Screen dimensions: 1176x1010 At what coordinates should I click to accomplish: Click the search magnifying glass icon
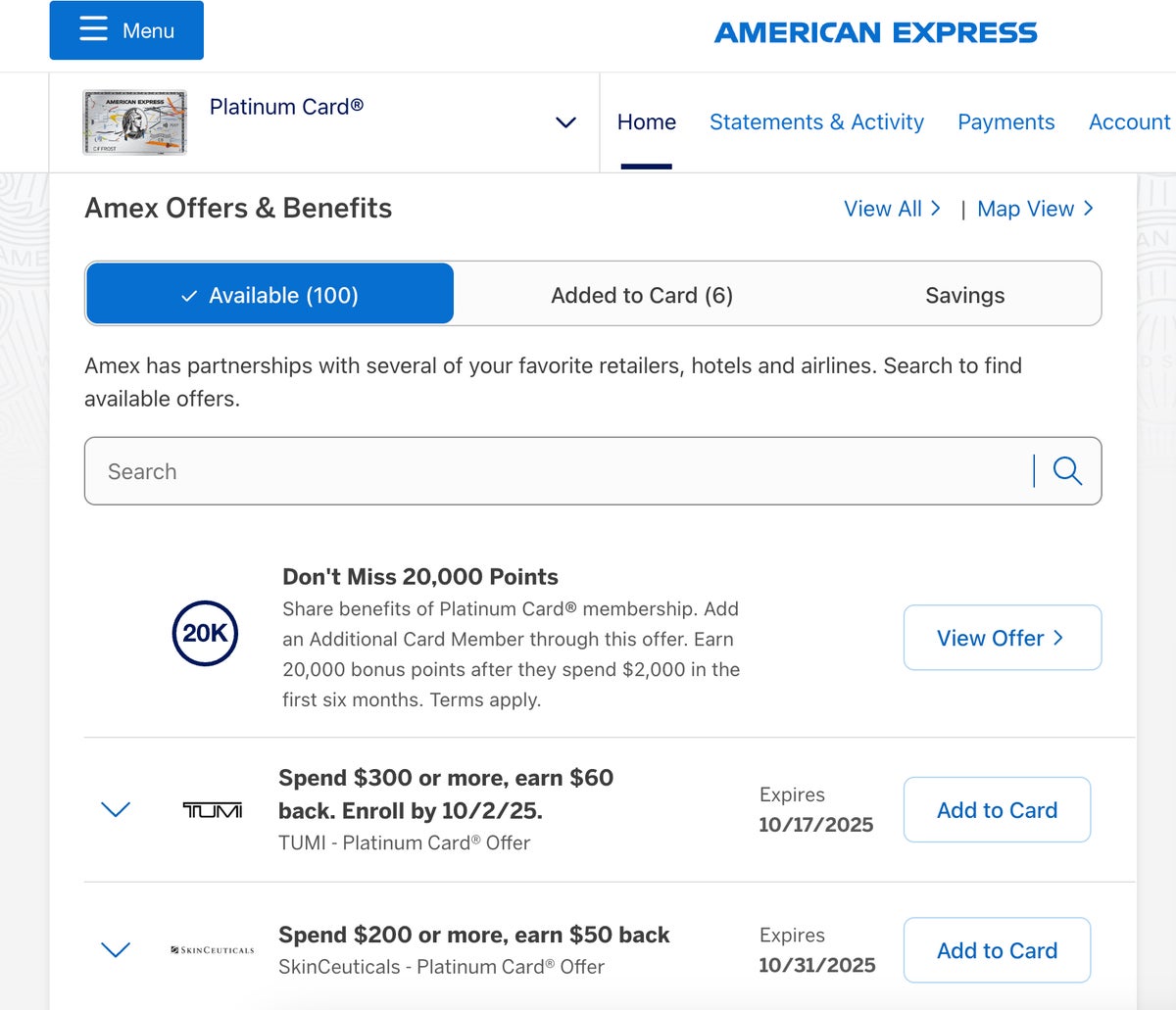coord(1067,471)
